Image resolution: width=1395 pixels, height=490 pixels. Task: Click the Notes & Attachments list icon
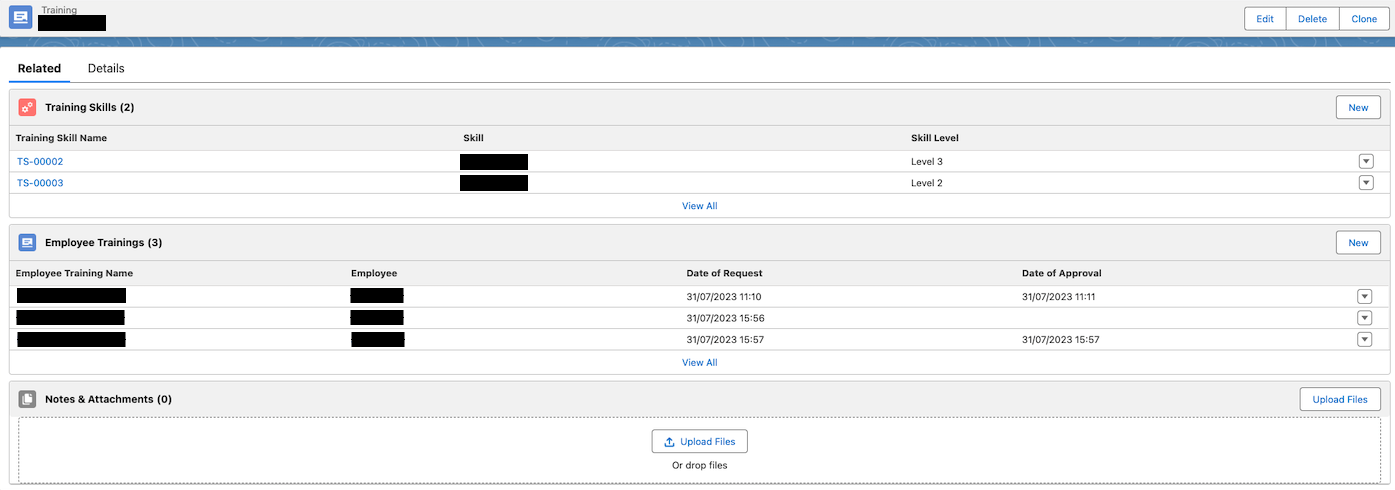[x=27, y=399]
